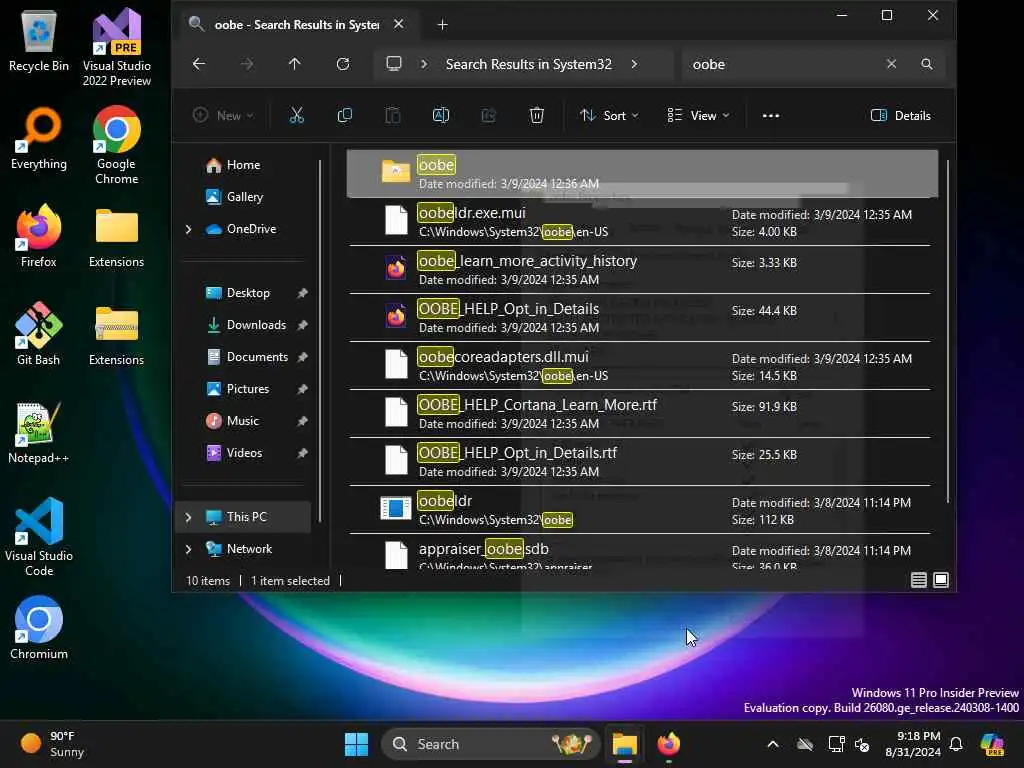Click chevron after the PC icon in address bar
This screenshot has width=1024, height=768.
[x=424, y=64]
